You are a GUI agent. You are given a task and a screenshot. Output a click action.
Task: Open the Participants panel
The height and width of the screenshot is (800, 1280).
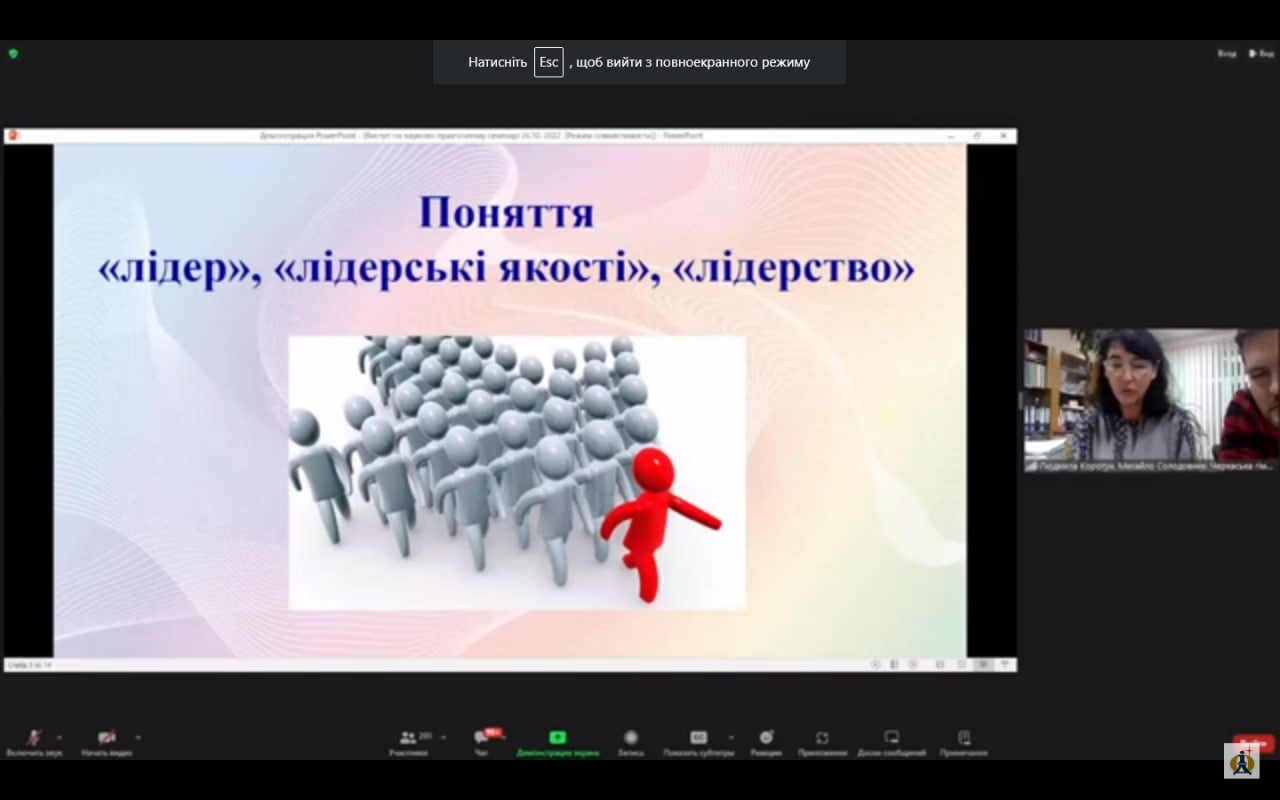(408, 740)
